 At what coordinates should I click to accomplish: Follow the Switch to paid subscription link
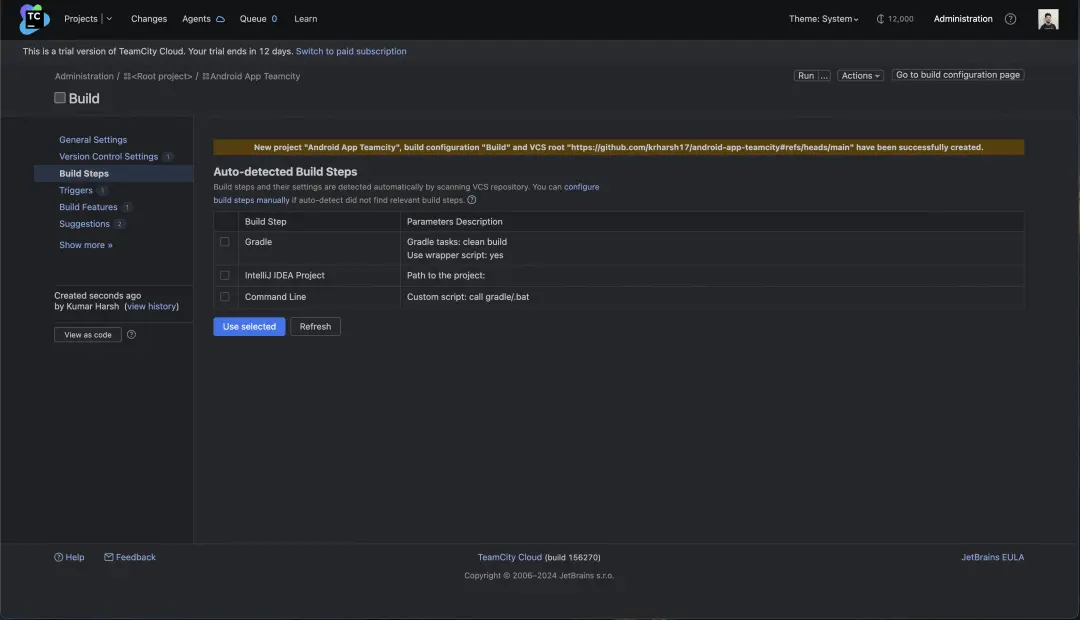[351, 51]
